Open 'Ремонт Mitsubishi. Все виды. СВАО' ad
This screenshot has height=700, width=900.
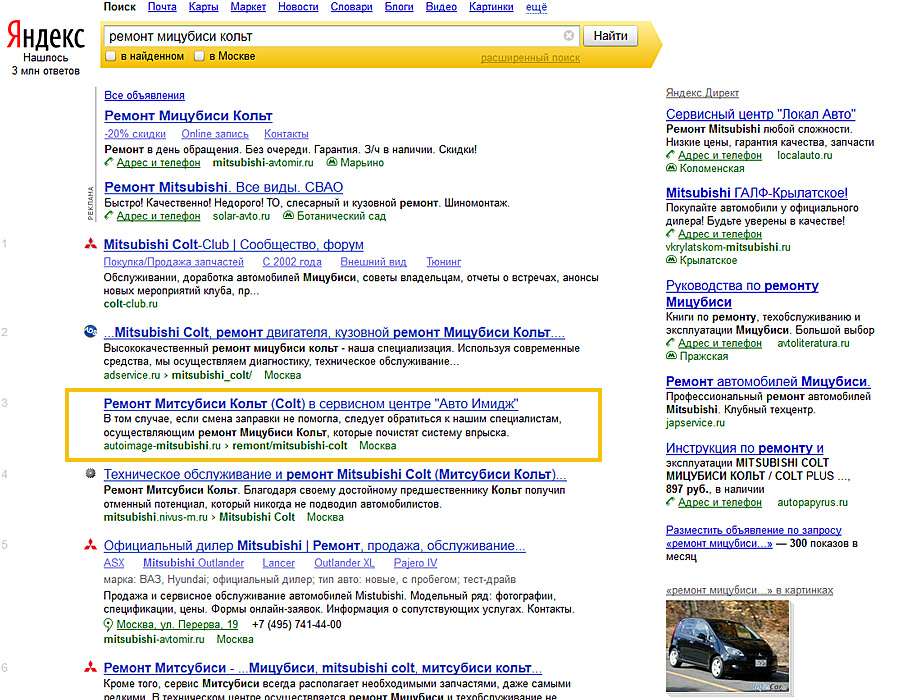[x=223, y=187]
